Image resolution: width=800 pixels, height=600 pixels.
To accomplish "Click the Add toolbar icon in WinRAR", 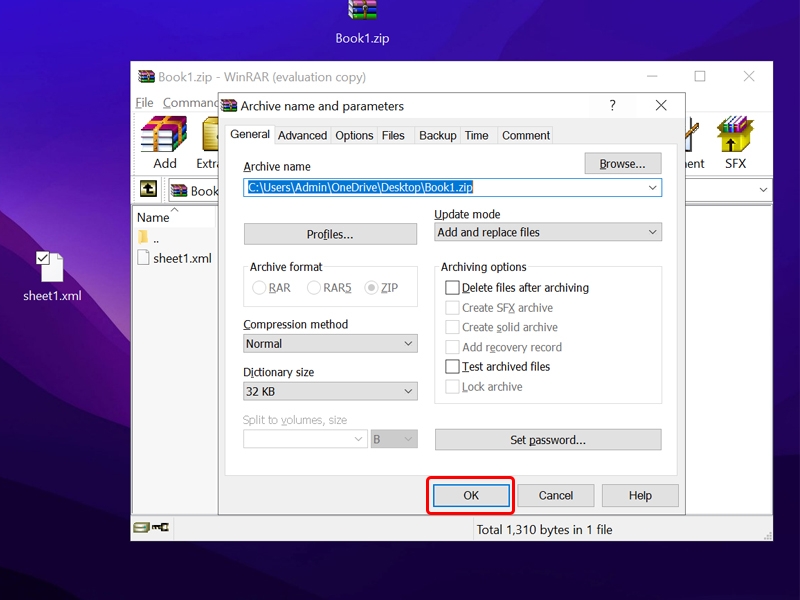I will (x=164, y=142).
